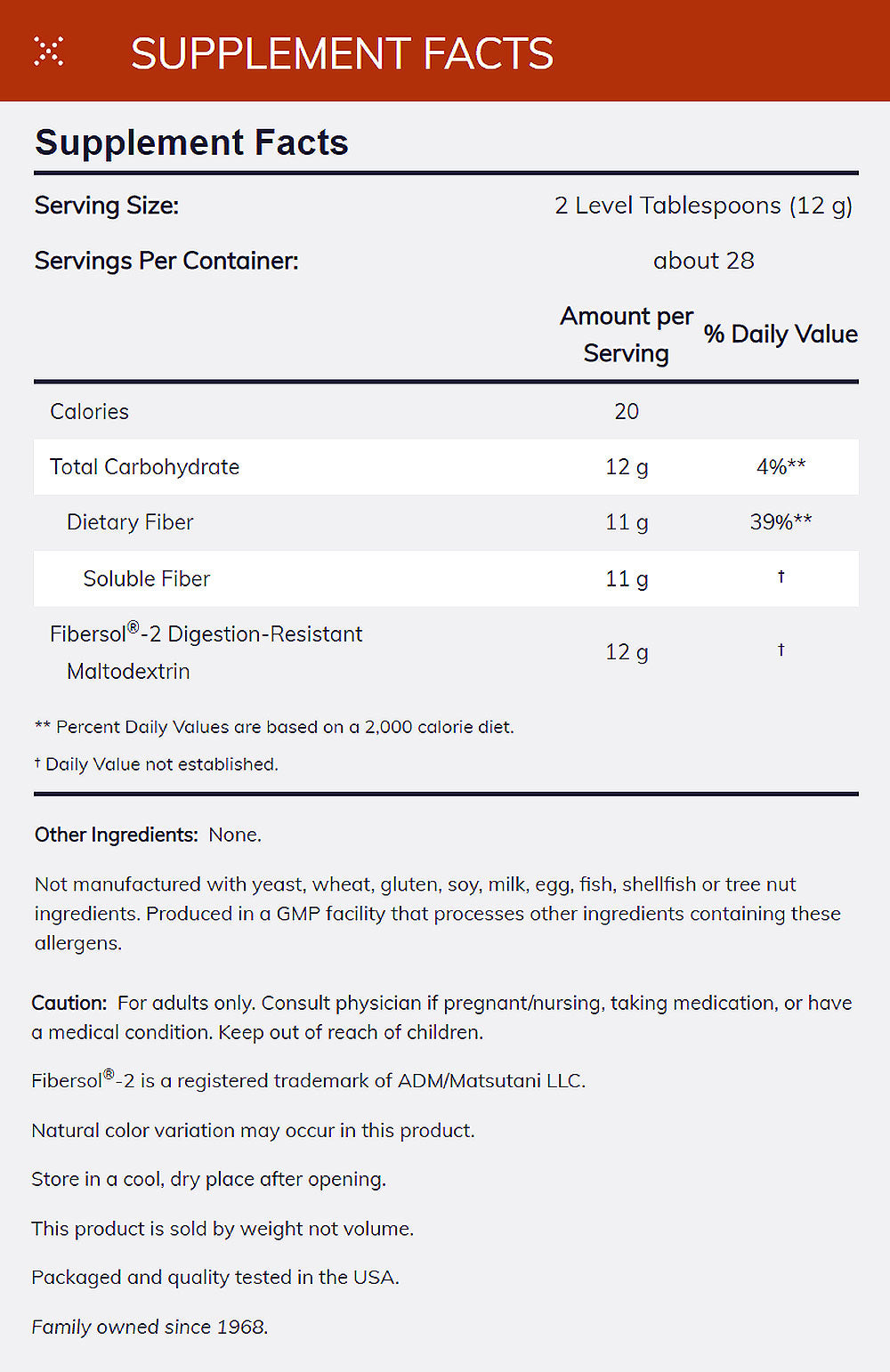Select the Servings Per Container label
The width and height of the screenshot is (890, 1372).
pyautogui.click(x=166, y=261)
